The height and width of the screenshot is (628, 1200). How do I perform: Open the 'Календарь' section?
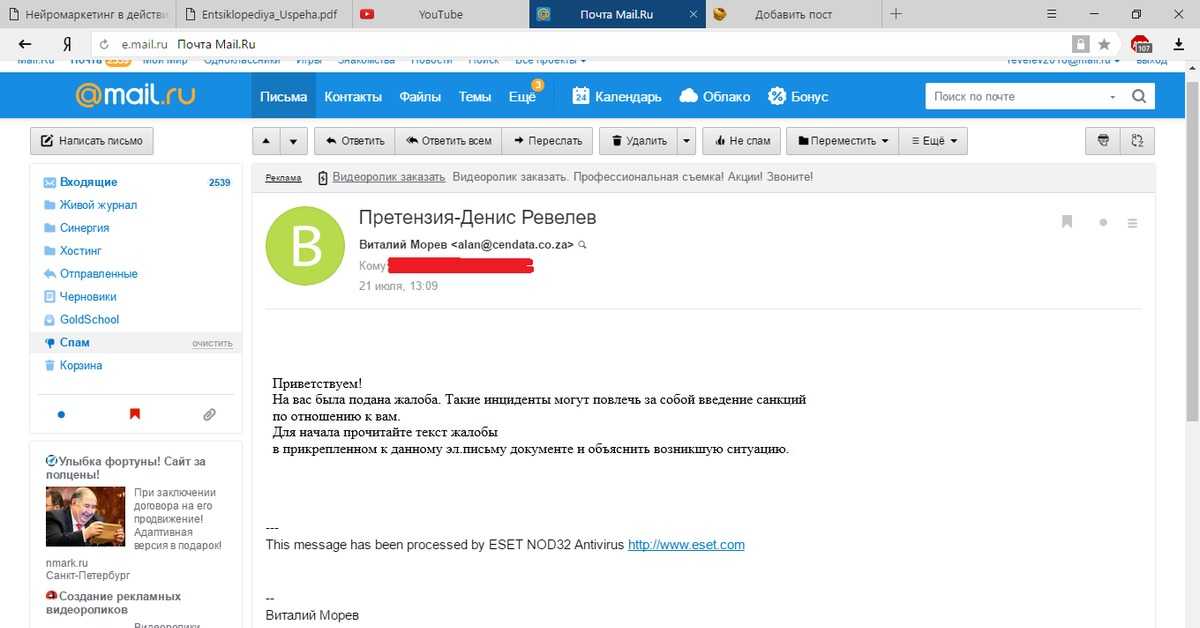(617, 97)
